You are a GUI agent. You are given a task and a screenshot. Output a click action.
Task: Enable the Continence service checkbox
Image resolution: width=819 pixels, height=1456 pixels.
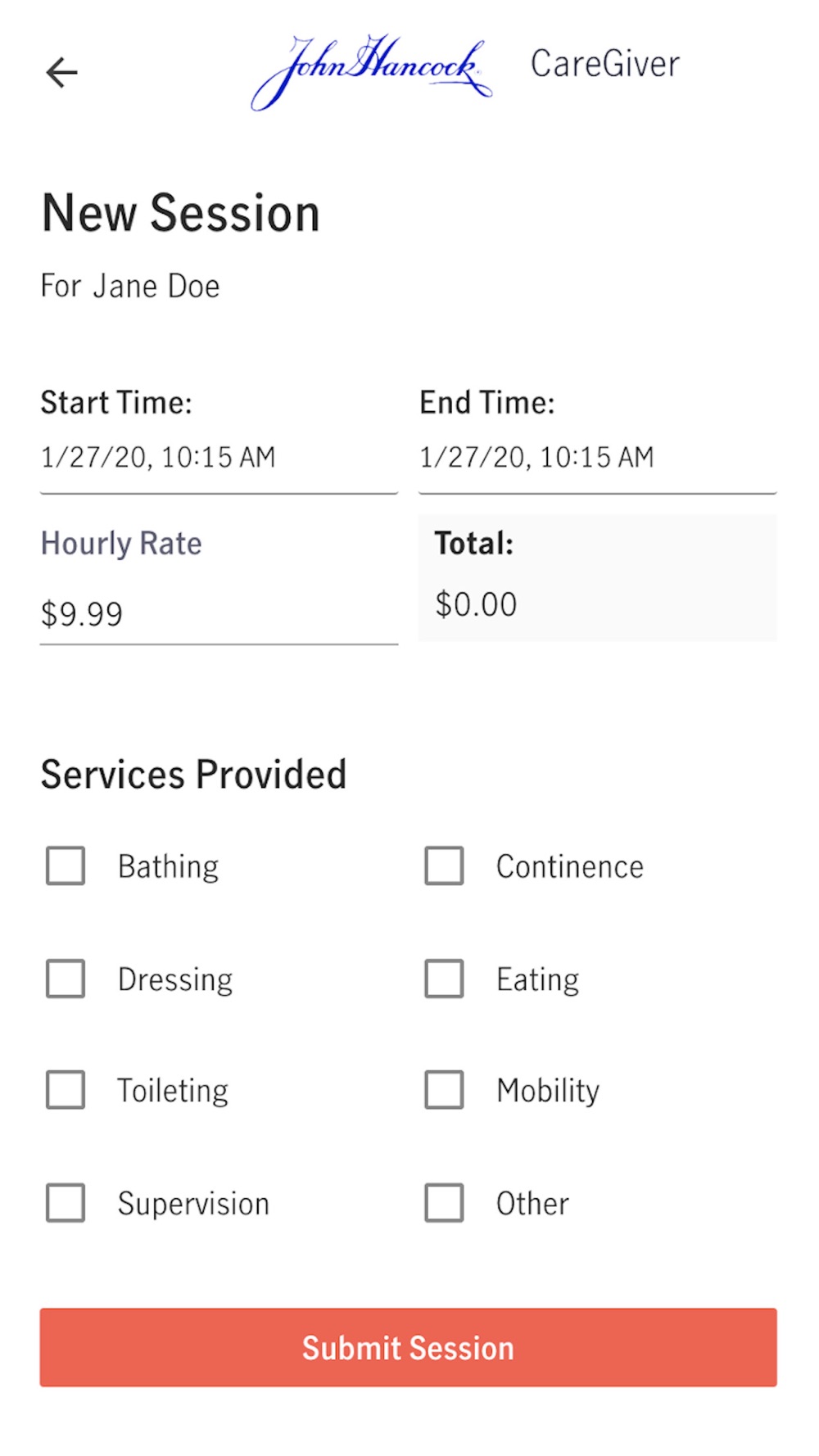pyautogui.click(x=444, y=866)
